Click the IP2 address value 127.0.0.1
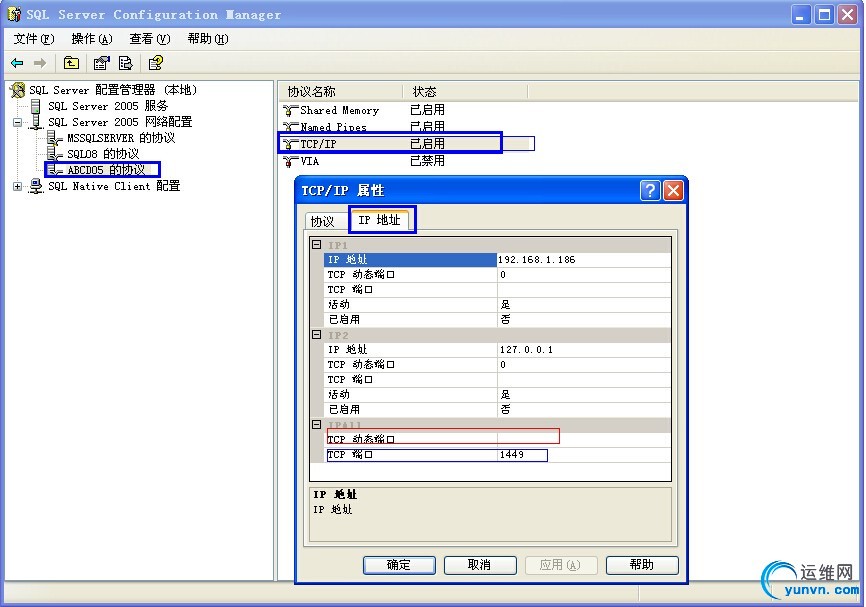This screenshot has width=866, height=607. pos(584,350)
